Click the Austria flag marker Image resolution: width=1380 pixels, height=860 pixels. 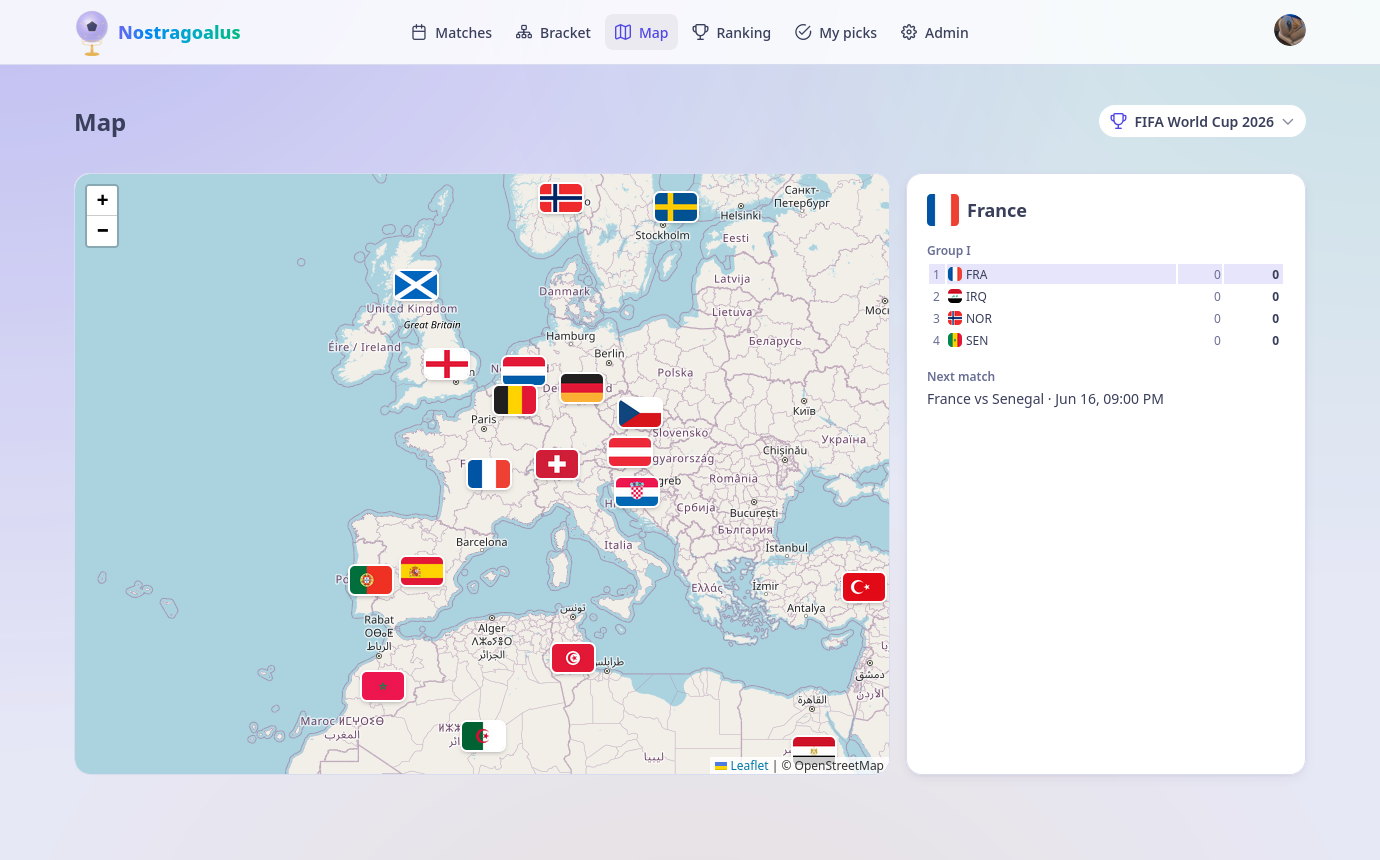[630, 452]
